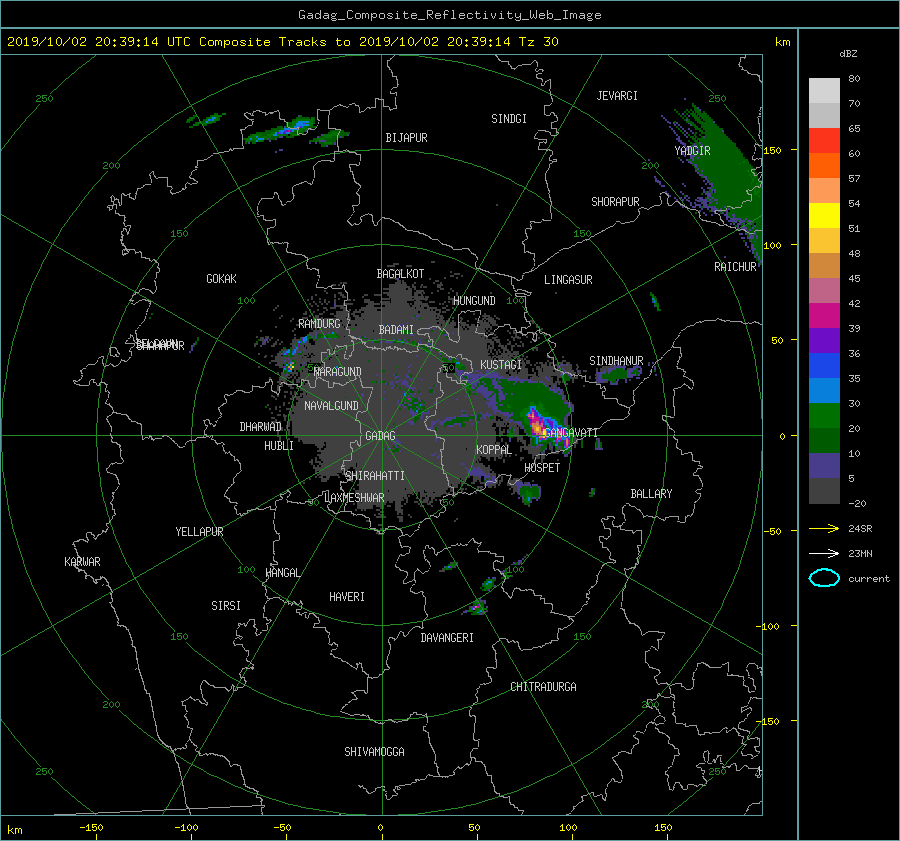Click the RAICHUR city label
This screenshot has height=841, width=900.
[x=735, y=267]
